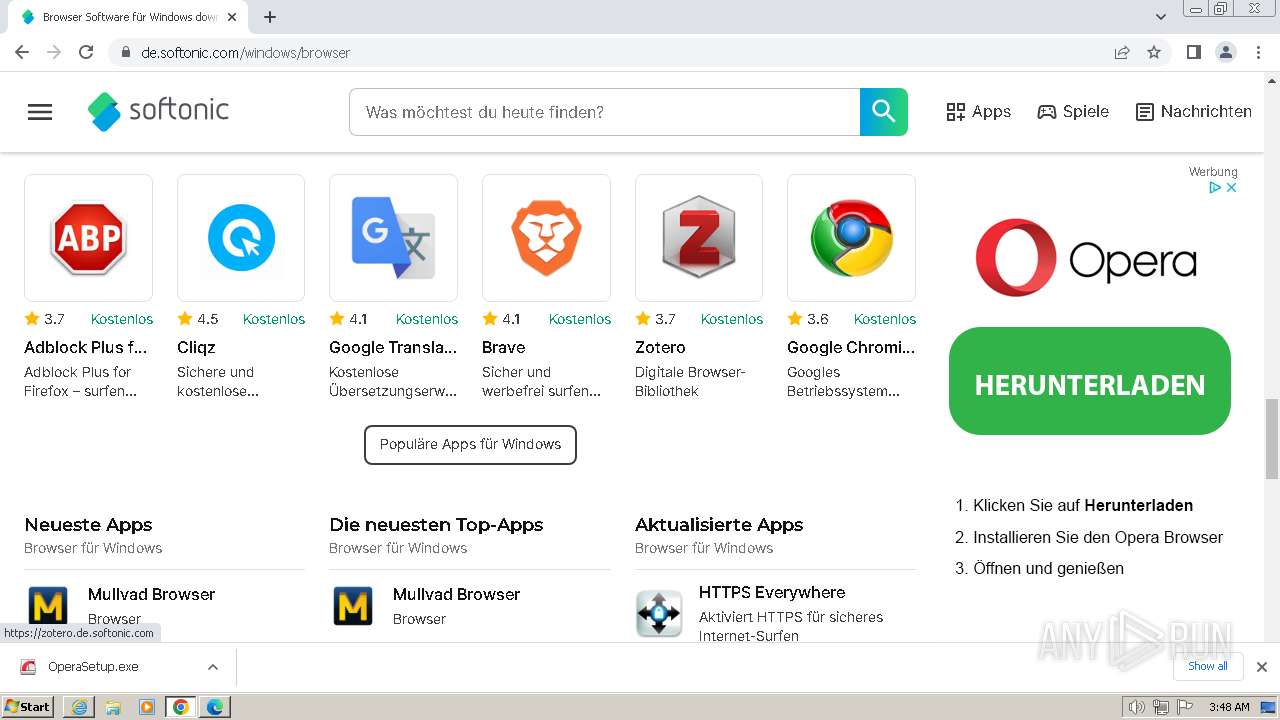Screen dimensions: 1280x720
Task: Open the HTTPS Everywhere icon
Action: tap(659, 613)
